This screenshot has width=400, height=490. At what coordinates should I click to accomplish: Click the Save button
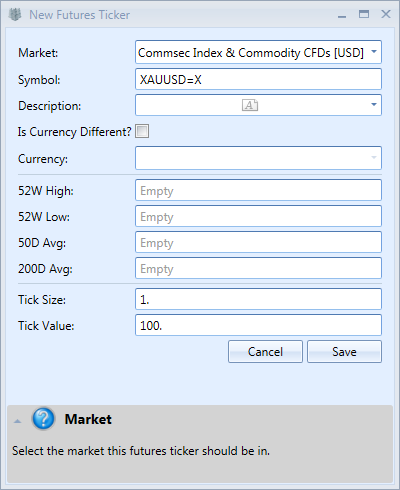344,351
